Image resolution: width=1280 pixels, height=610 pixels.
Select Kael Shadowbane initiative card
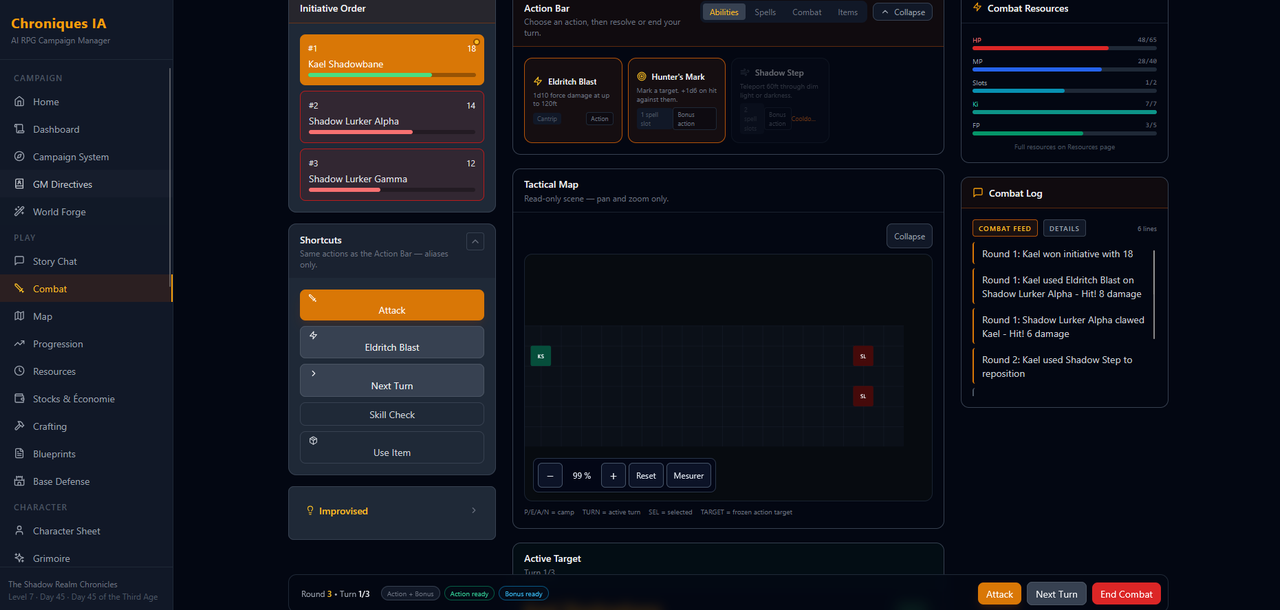point(392,60)
